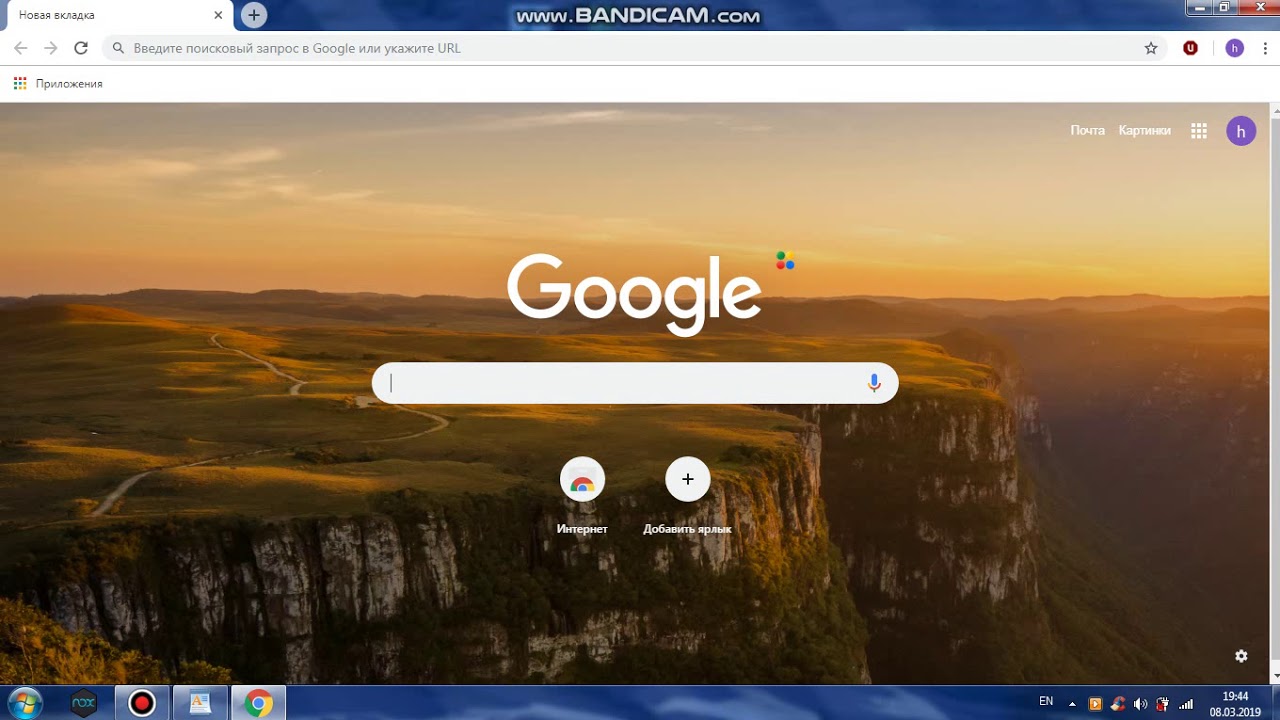Expand hidden system tray icons arrow
Image resolution: width=1280 pixels, height=720 pixels.
(x=1072, y=704)
